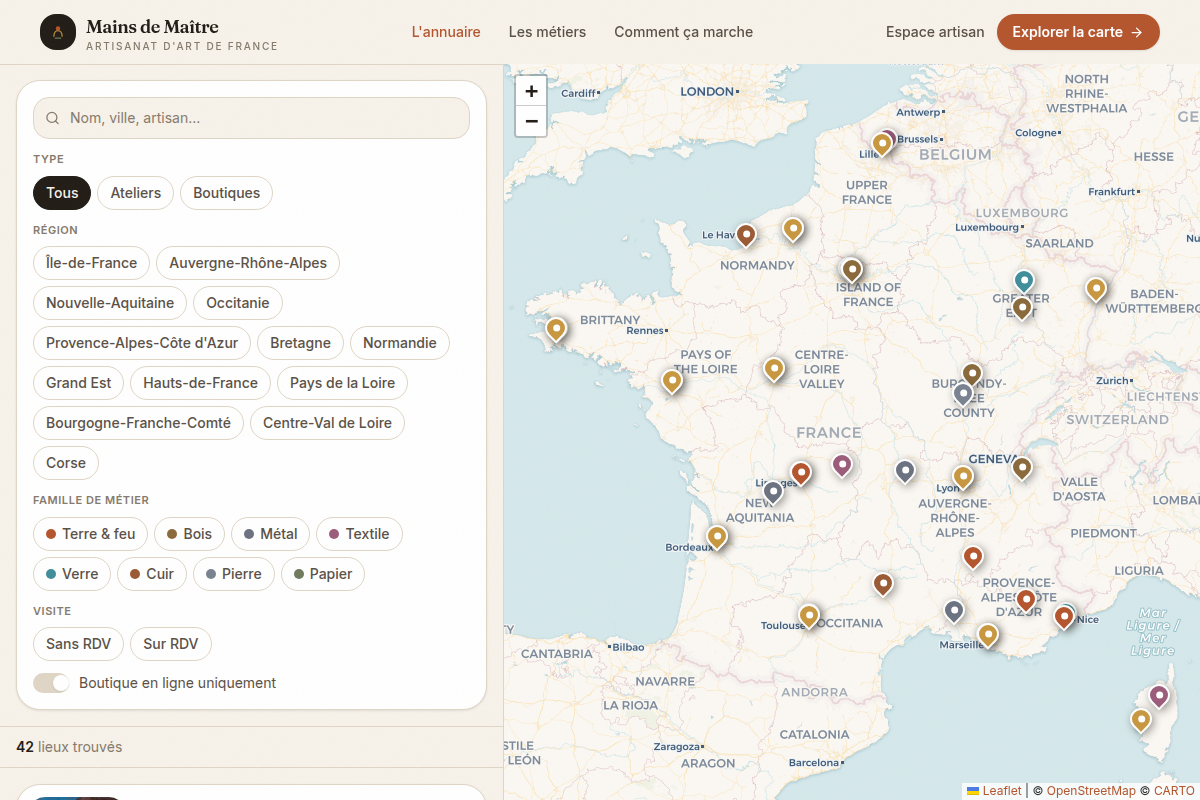Select the Tous type filter
The image size is (1200, 800).
pos(62,193)
